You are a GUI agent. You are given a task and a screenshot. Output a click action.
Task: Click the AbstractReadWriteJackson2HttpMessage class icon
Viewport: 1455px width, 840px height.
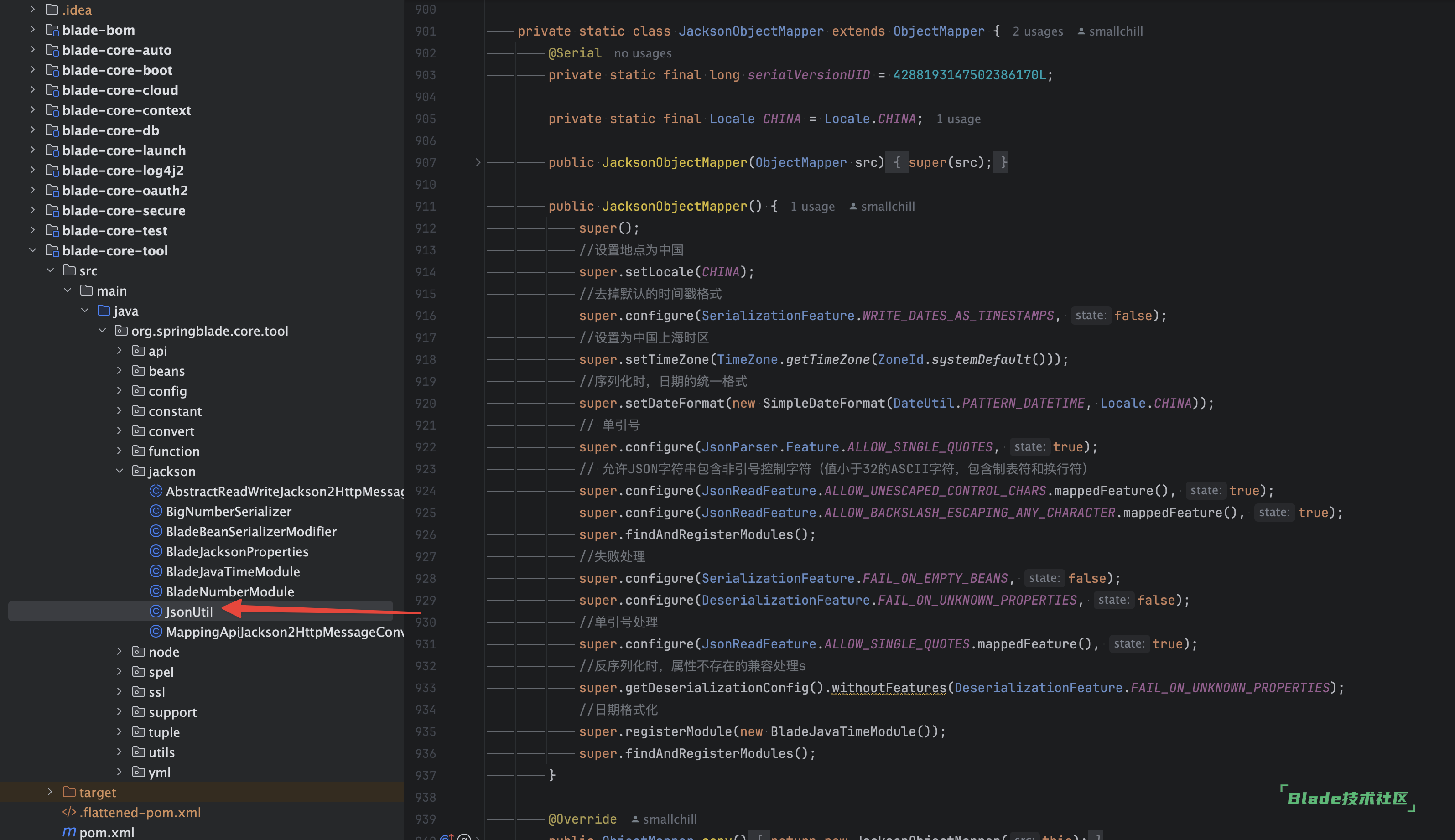click(156, 491)
